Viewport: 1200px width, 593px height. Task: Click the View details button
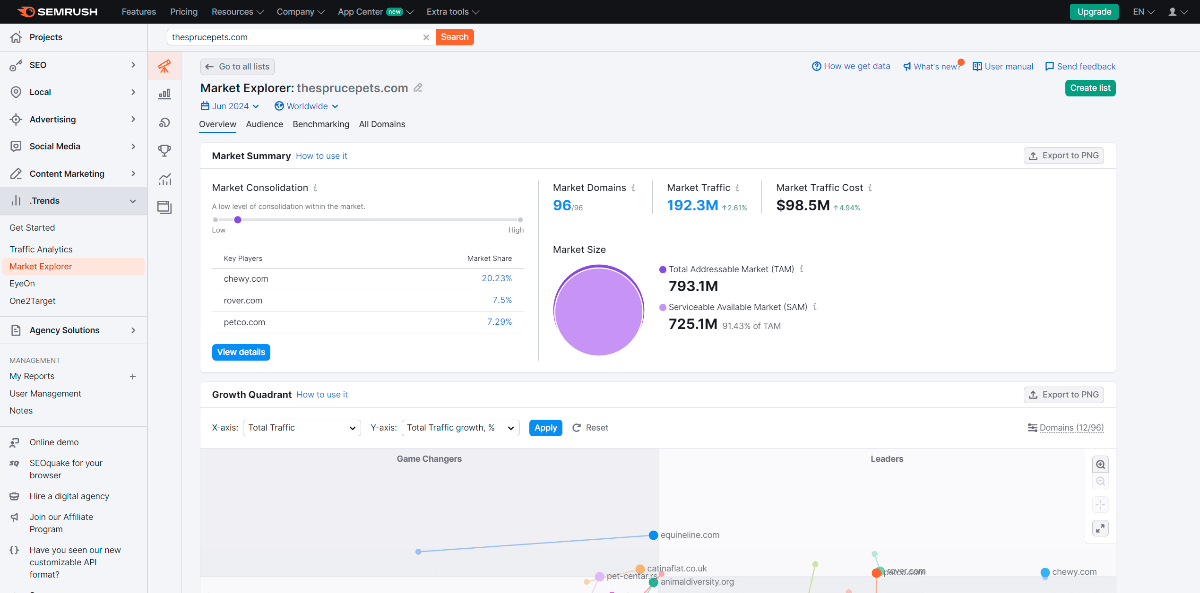coord(241,352)
